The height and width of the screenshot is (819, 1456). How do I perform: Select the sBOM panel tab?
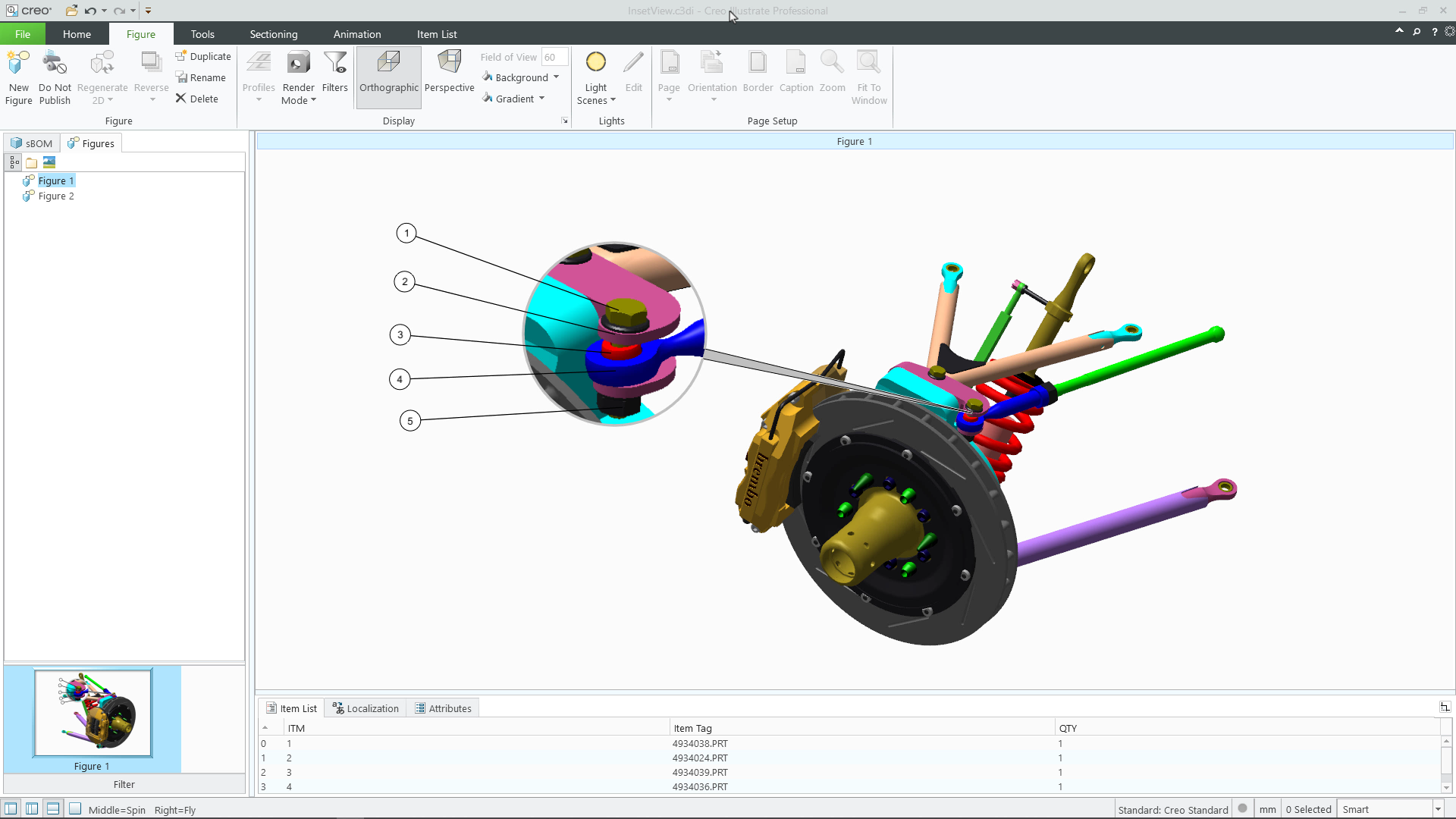pyautogui.click(x=32, y=143)
